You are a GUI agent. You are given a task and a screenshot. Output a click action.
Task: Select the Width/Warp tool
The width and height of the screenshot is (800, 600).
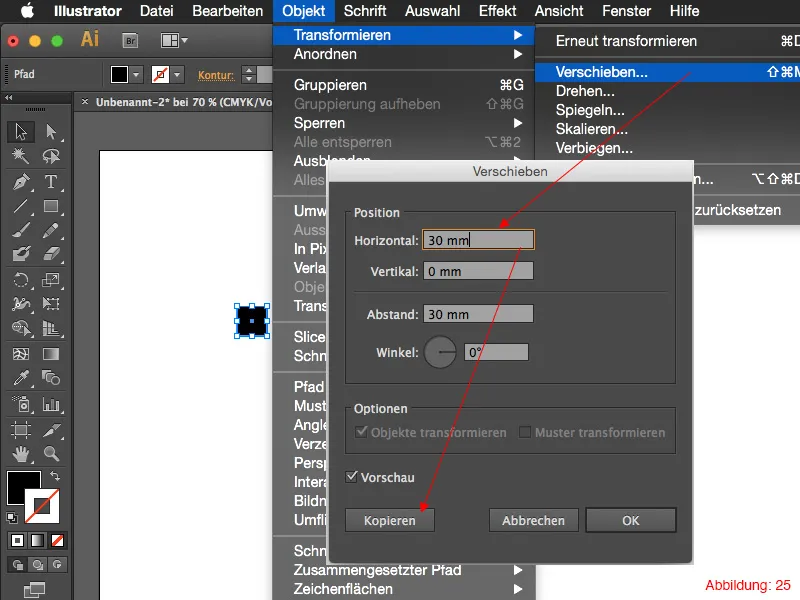[21, 304]
